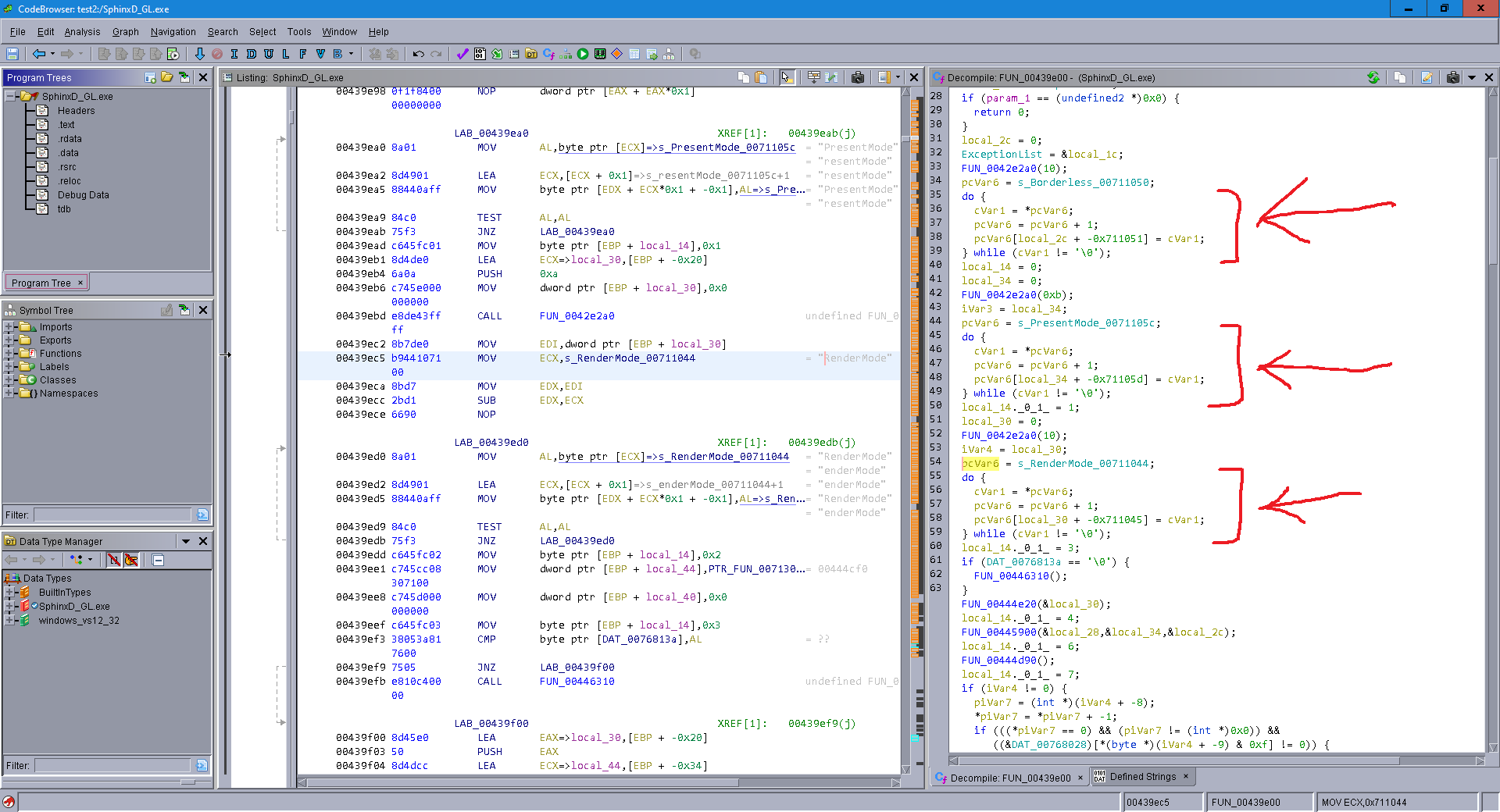Click the purple checkmark icon in toolbar

(462, 54)
